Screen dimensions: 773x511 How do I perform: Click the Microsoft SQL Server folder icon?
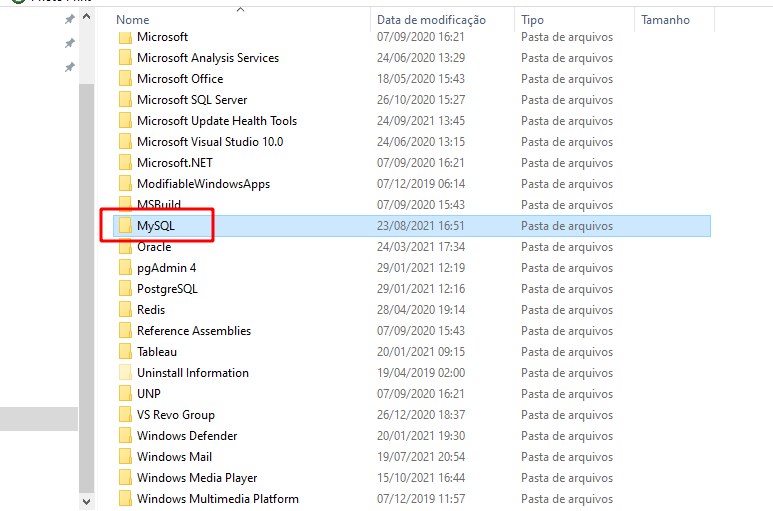125,100
